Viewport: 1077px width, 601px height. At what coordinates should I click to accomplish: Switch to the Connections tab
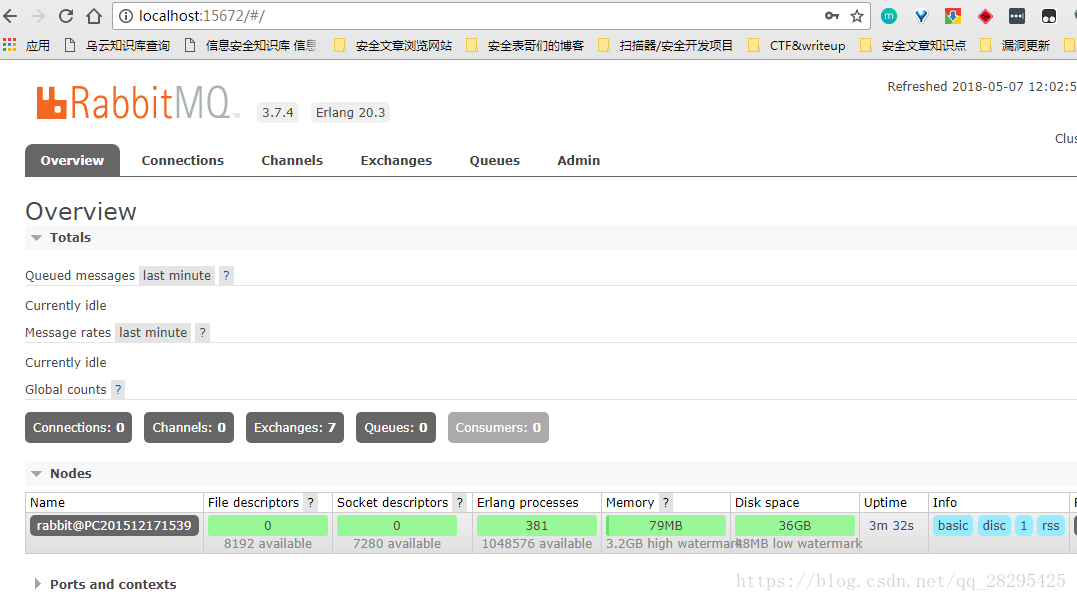pyautogui.click(x=183, y=160)
